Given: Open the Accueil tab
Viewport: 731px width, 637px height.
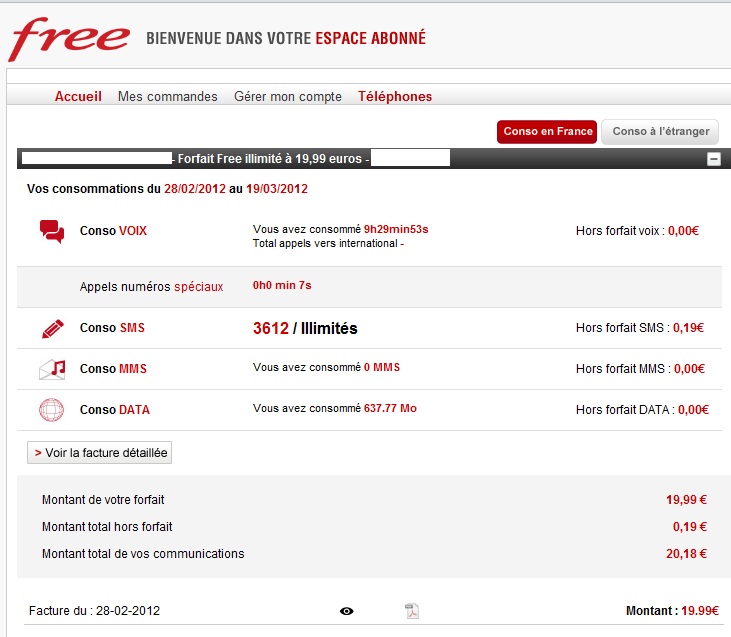Looking at the screenshot, I should point(78,97).
